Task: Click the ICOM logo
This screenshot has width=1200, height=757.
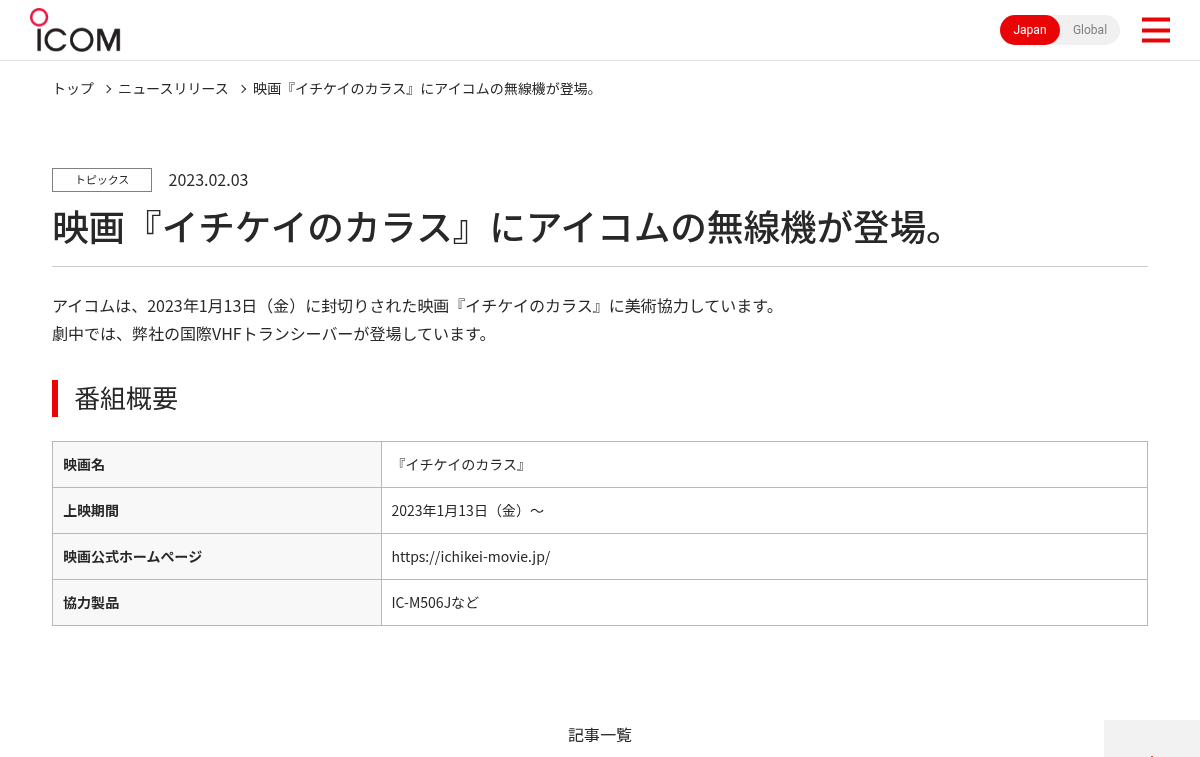Action: pyautogui.click(x=75, y=30)
